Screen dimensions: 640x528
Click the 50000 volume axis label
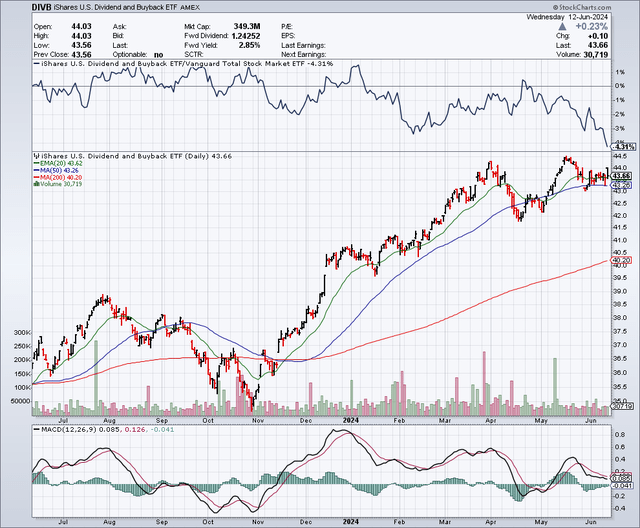pos(20,401)
